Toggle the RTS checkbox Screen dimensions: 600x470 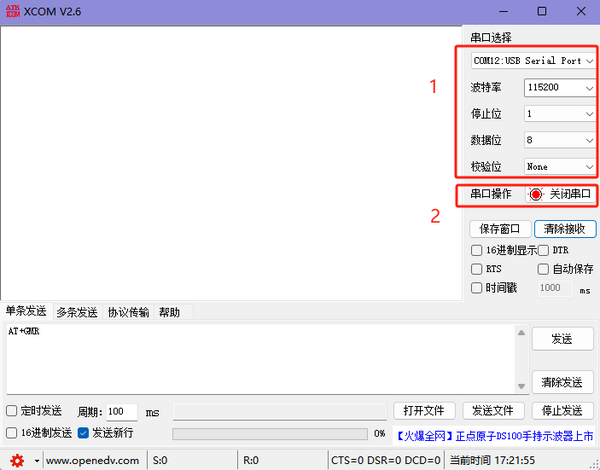pyautogui.click(x=476, y=269)
